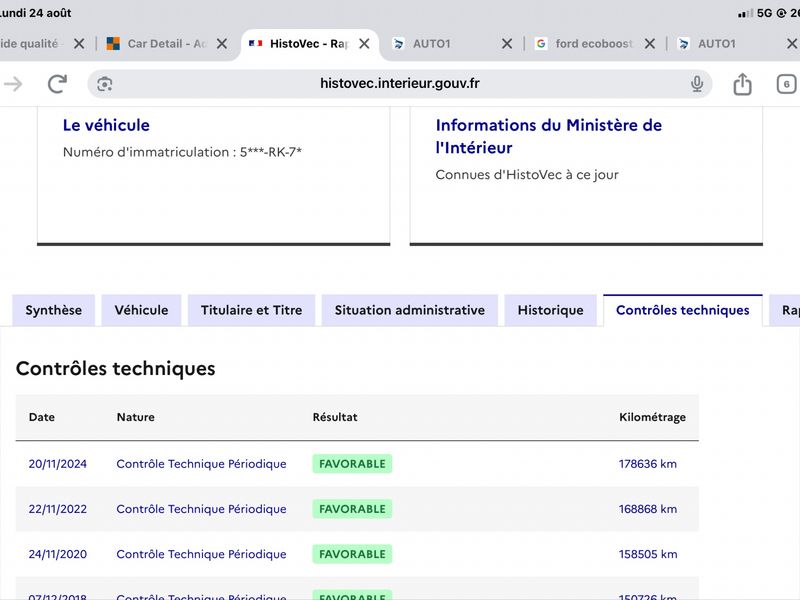Close the first AUTO1 tab
800x600 pixels.
tap(507, 44)
